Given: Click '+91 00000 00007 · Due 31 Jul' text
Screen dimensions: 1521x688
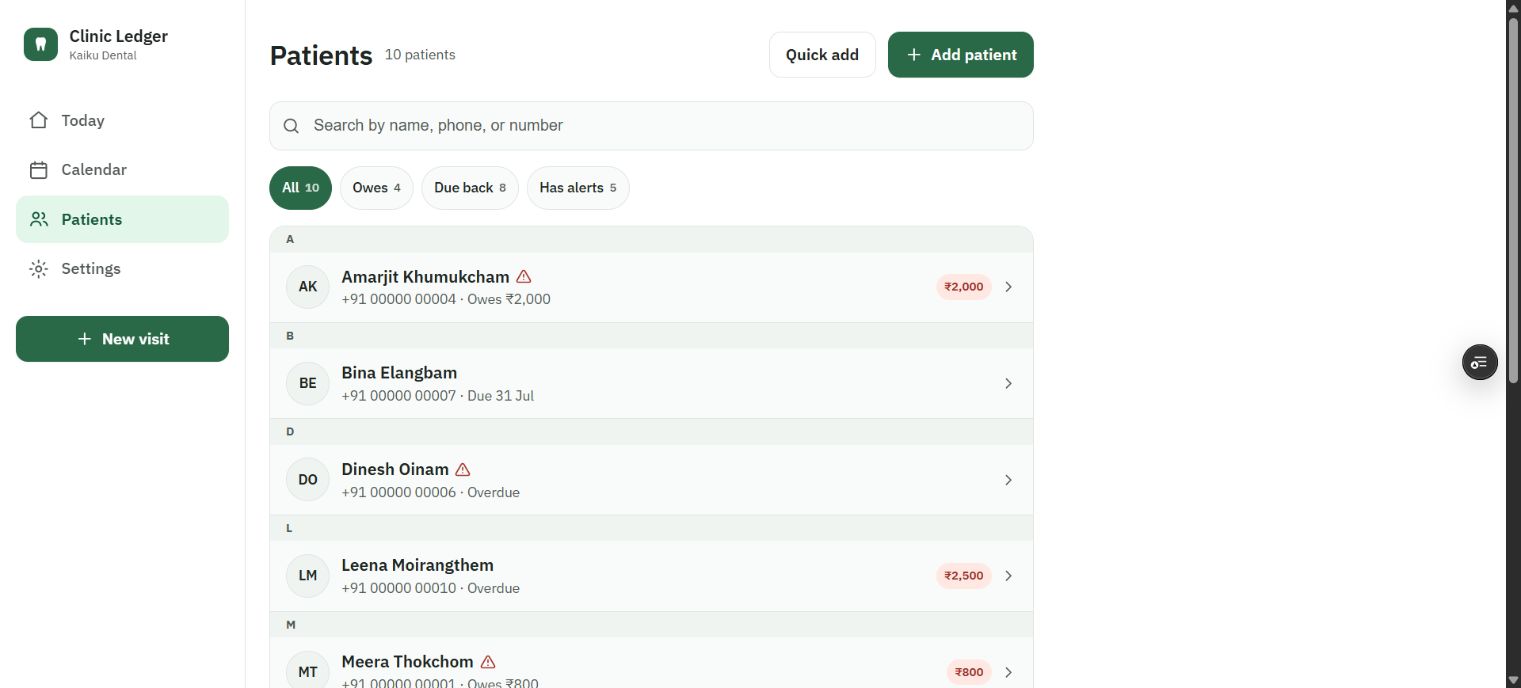Looking at the screenshot, I should coord(438,396).
